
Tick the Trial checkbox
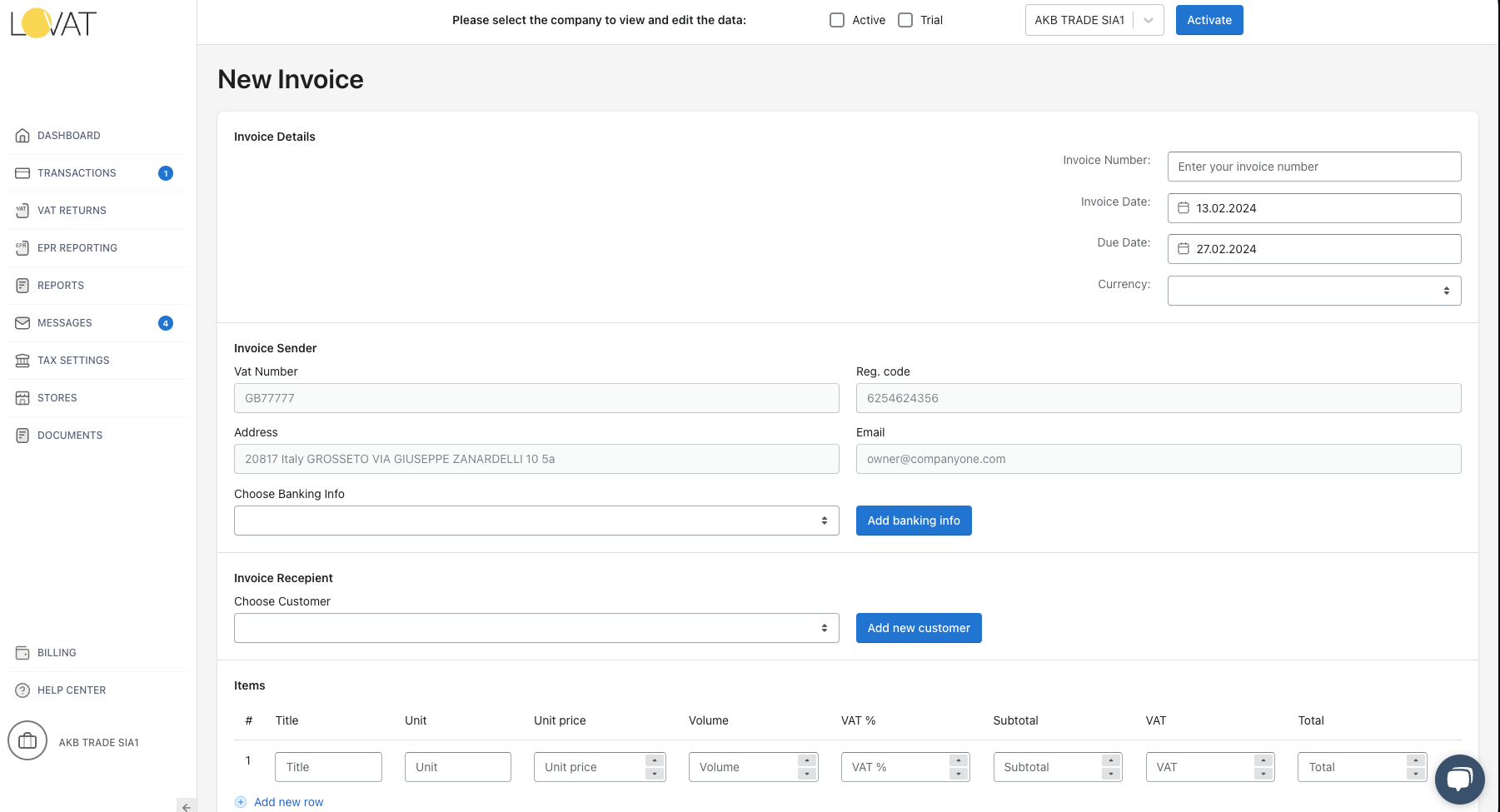(905, 20)
